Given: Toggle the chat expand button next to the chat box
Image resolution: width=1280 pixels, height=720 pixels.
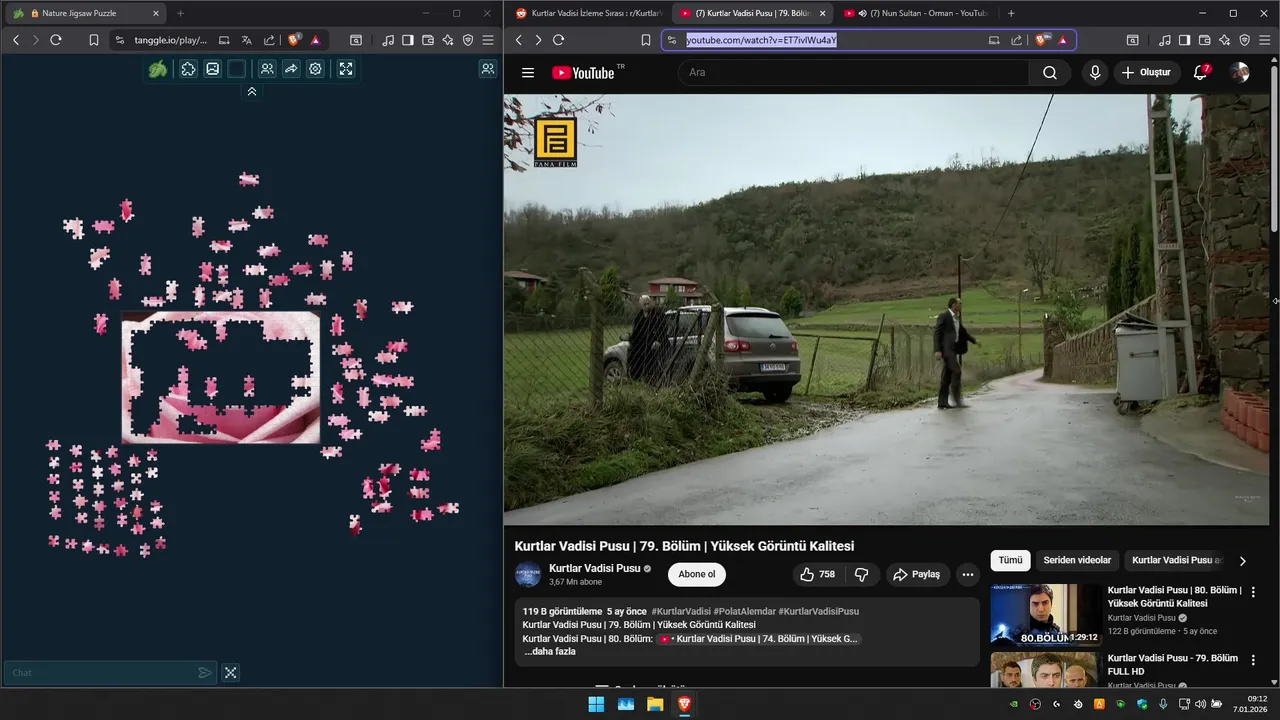Looking at the screenshot, I should pos(230,673).
